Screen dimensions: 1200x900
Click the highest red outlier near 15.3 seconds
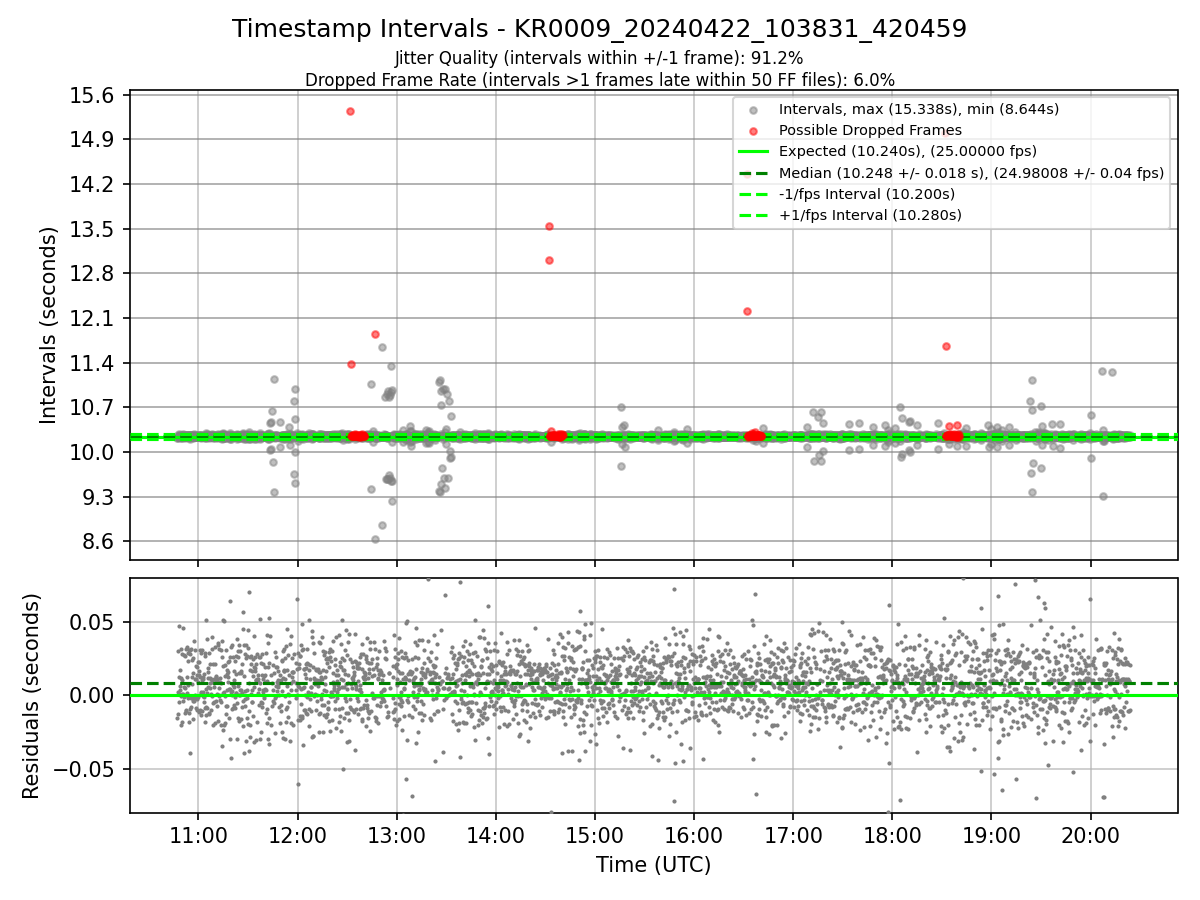[350, 111]
